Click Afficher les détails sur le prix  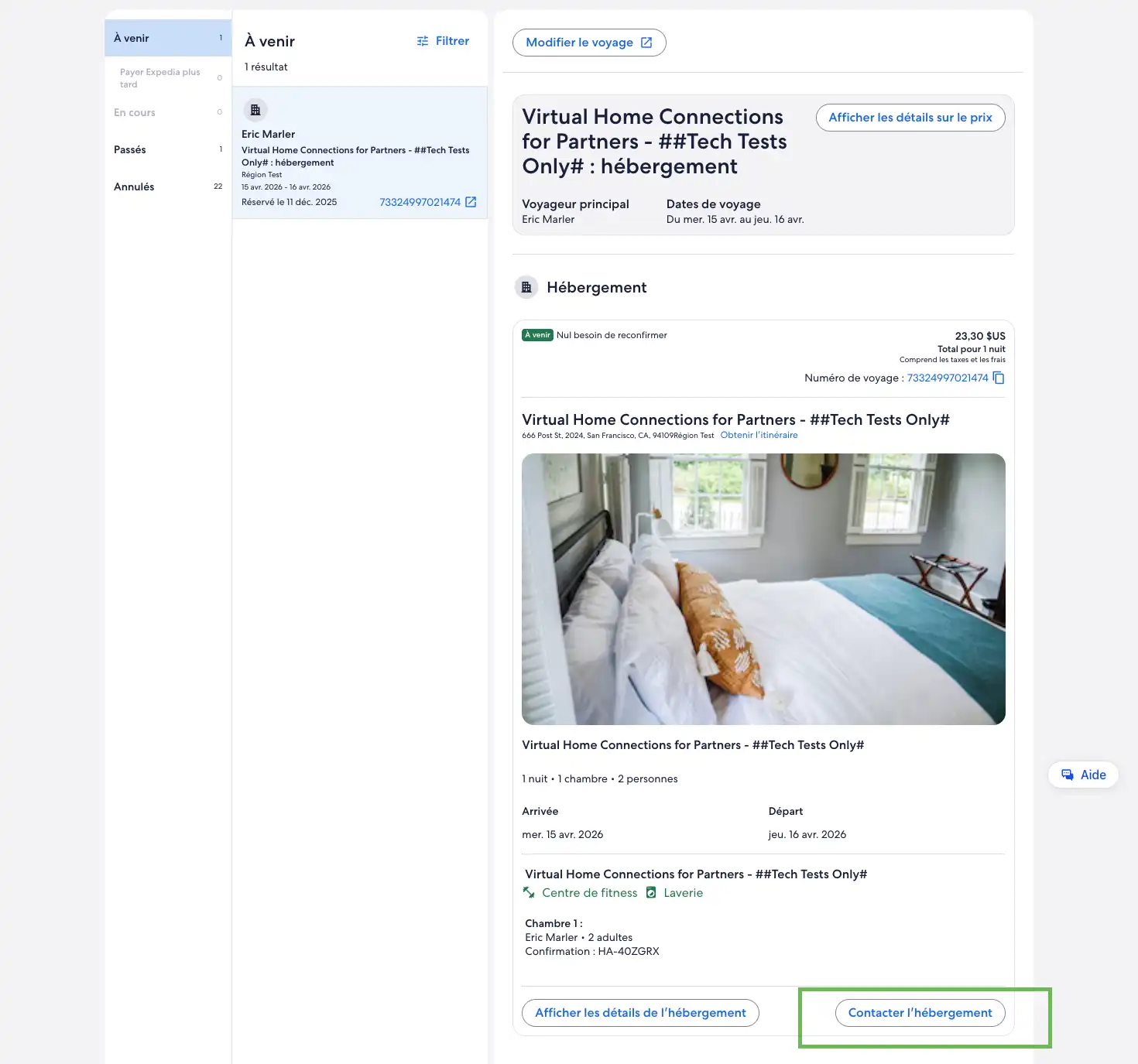point(910,118)
